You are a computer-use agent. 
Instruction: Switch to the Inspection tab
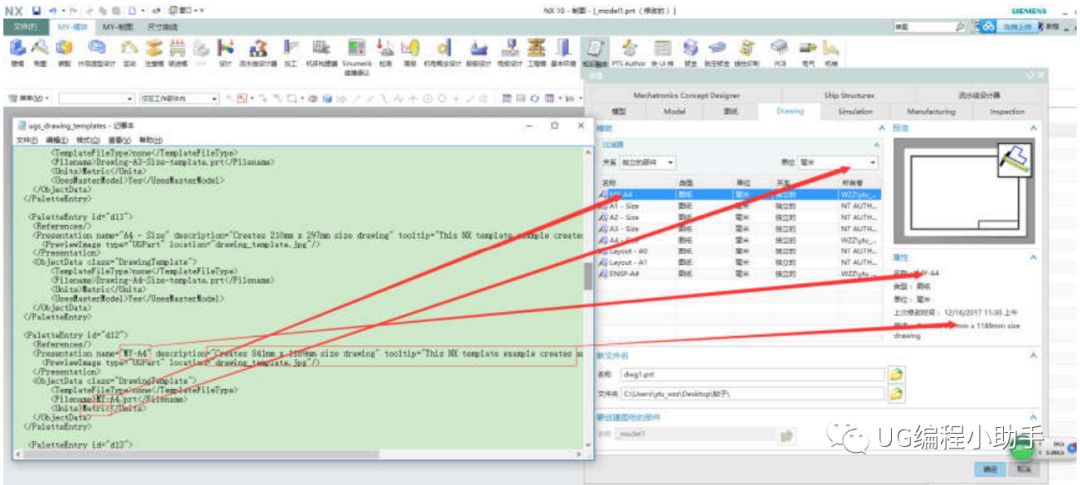(1007, 111)
